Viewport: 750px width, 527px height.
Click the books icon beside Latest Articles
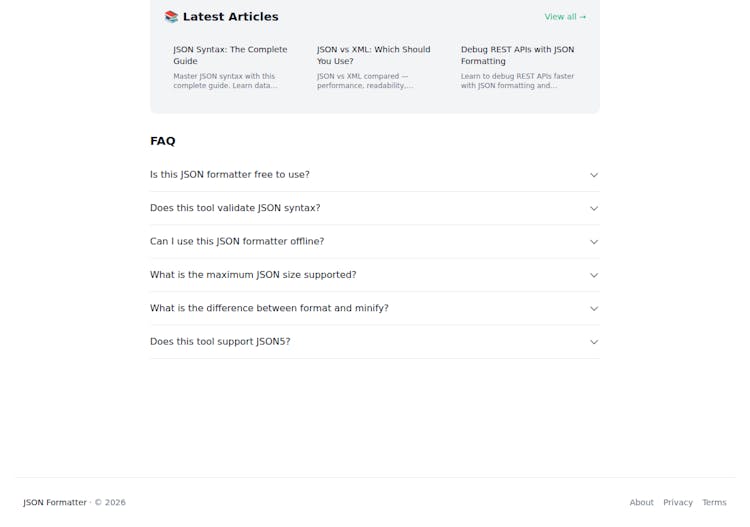(171, 17)
